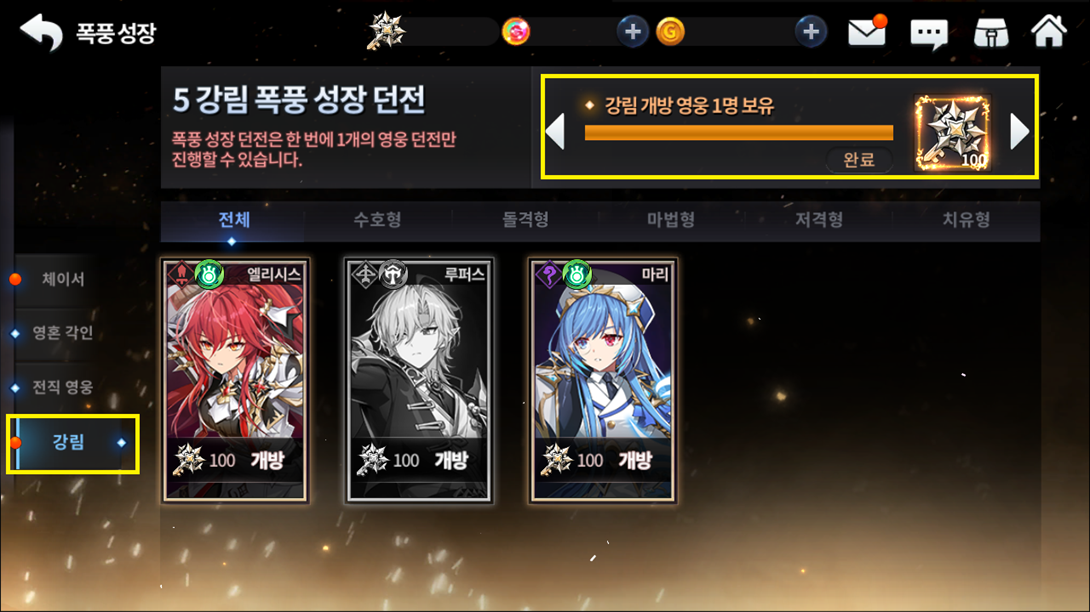Select the 치유형 tab
1090x612 pixels.
coord(966,220)
